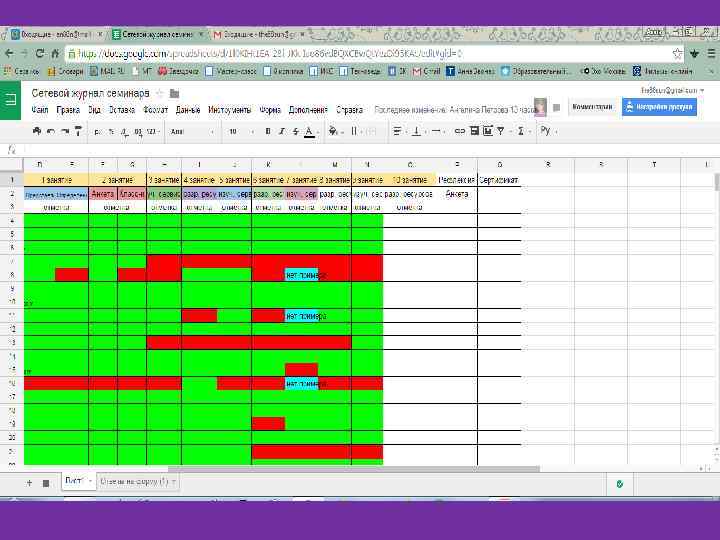Reload the page with the browser refresh icon
The image size is (720, 540).
(x=40, y=54)
